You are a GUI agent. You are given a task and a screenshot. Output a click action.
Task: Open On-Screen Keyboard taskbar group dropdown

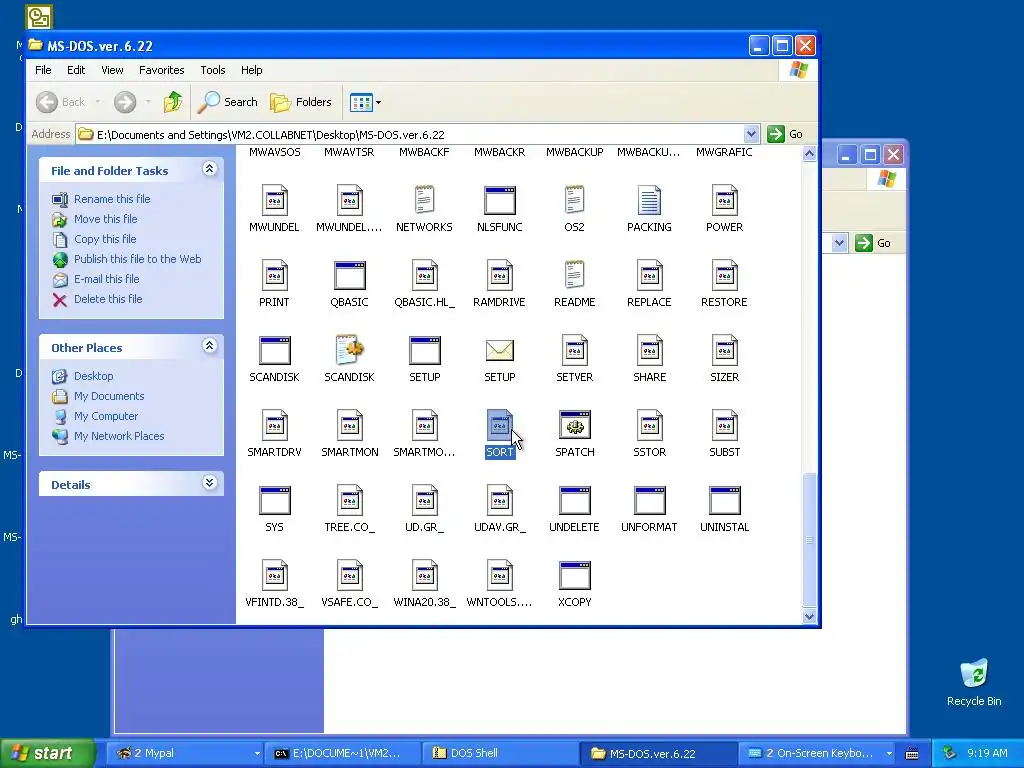coord(889,754)
